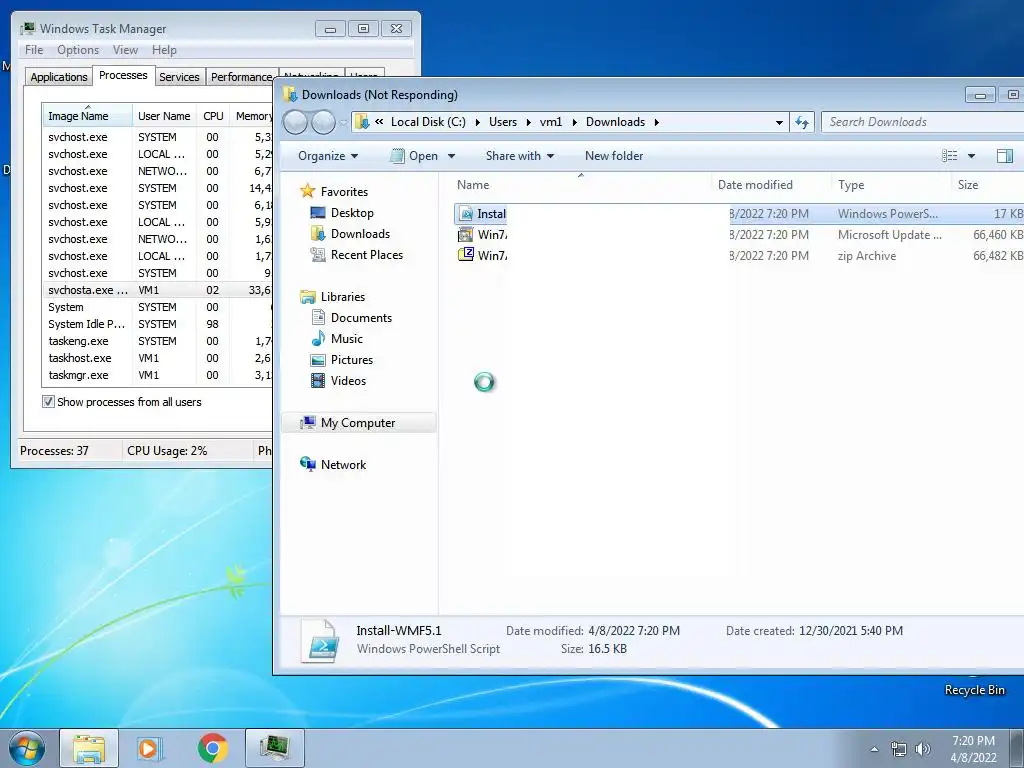Switch to Task Manager taskbar icon
Viewport: 1024px width, 768px height.
pyautogui.click(x=275, y=748)
